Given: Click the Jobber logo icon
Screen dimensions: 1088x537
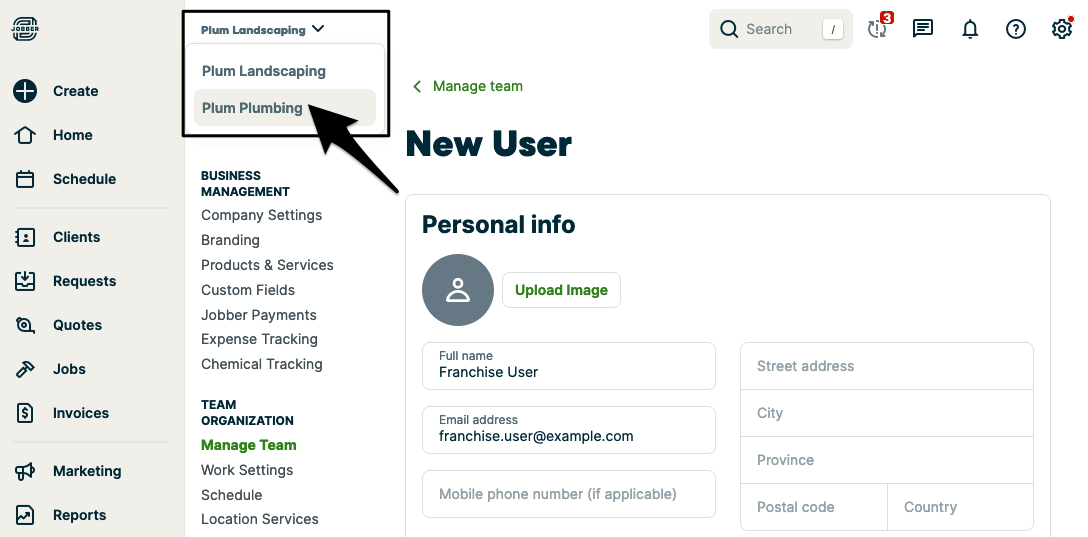Looking at the screenshot, I should [x=25, y=29].
